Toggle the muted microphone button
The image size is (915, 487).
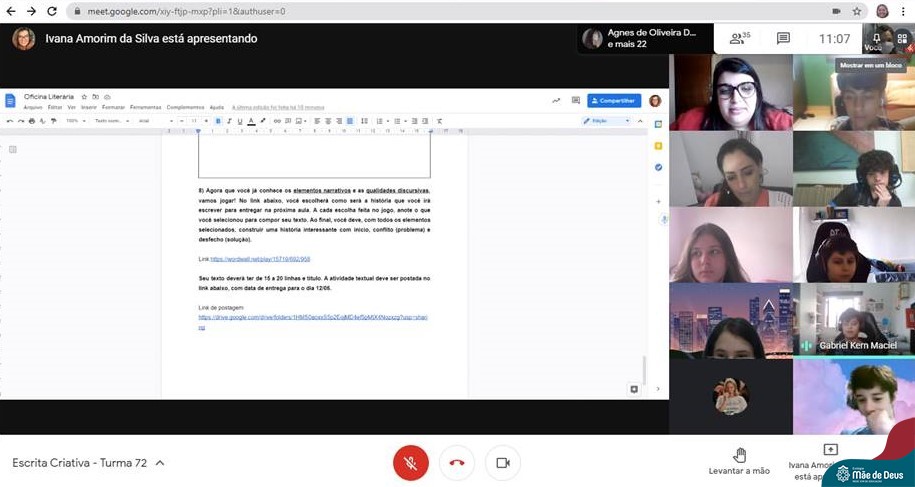(410, 463)
